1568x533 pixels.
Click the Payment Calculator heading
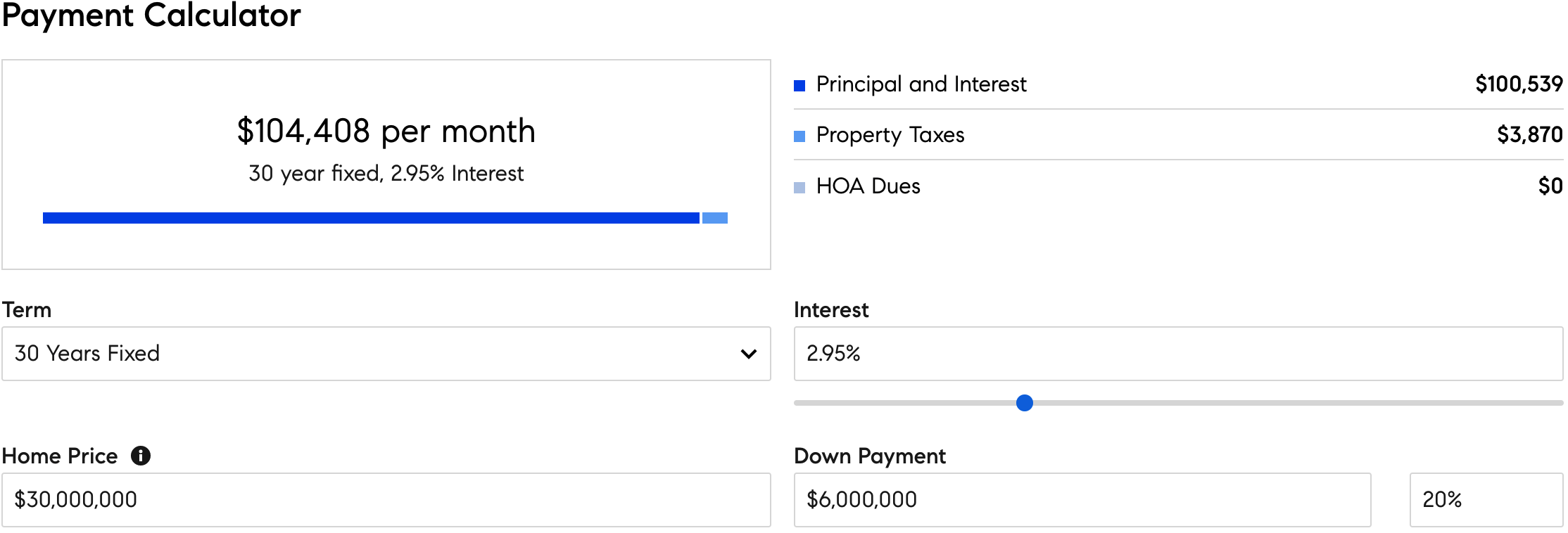[151, 15]
